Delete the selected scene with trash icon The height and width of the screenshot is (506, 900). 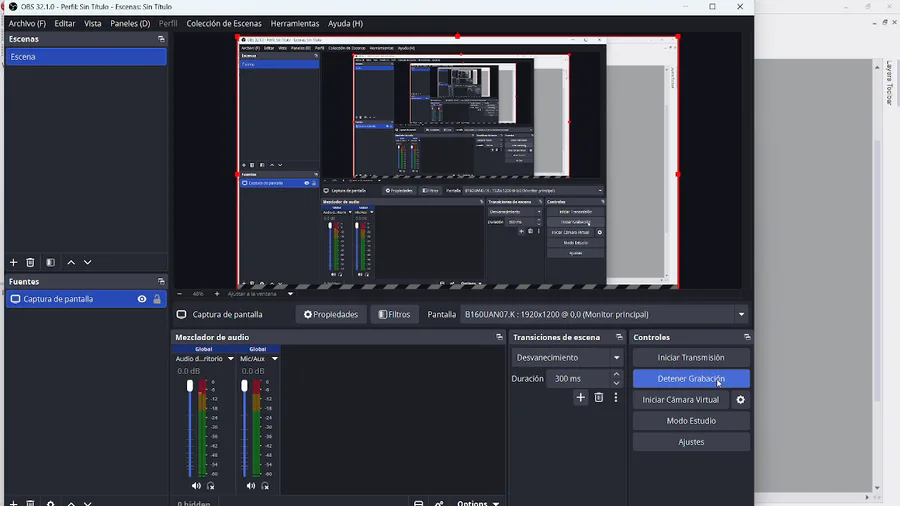(30, 262)
